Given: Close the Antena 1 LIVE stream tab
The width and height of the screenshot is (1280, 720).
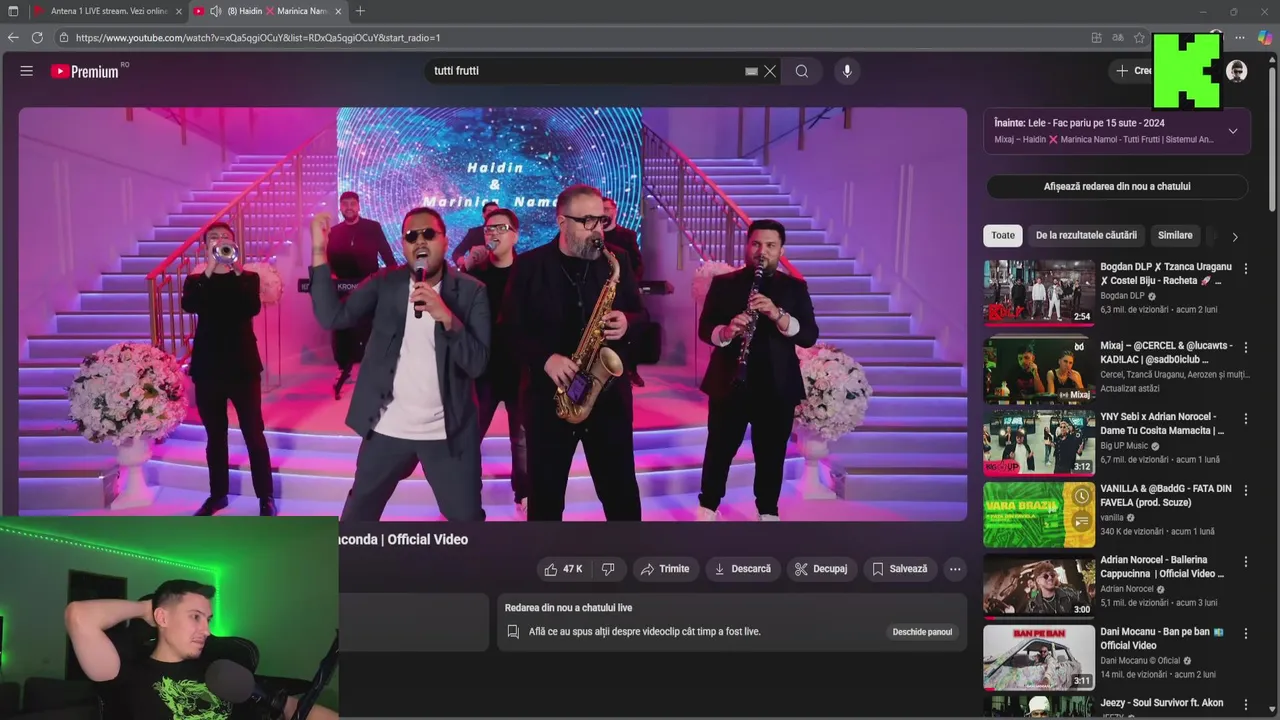Looking at the screenshot, I should [x=179, y=11].
